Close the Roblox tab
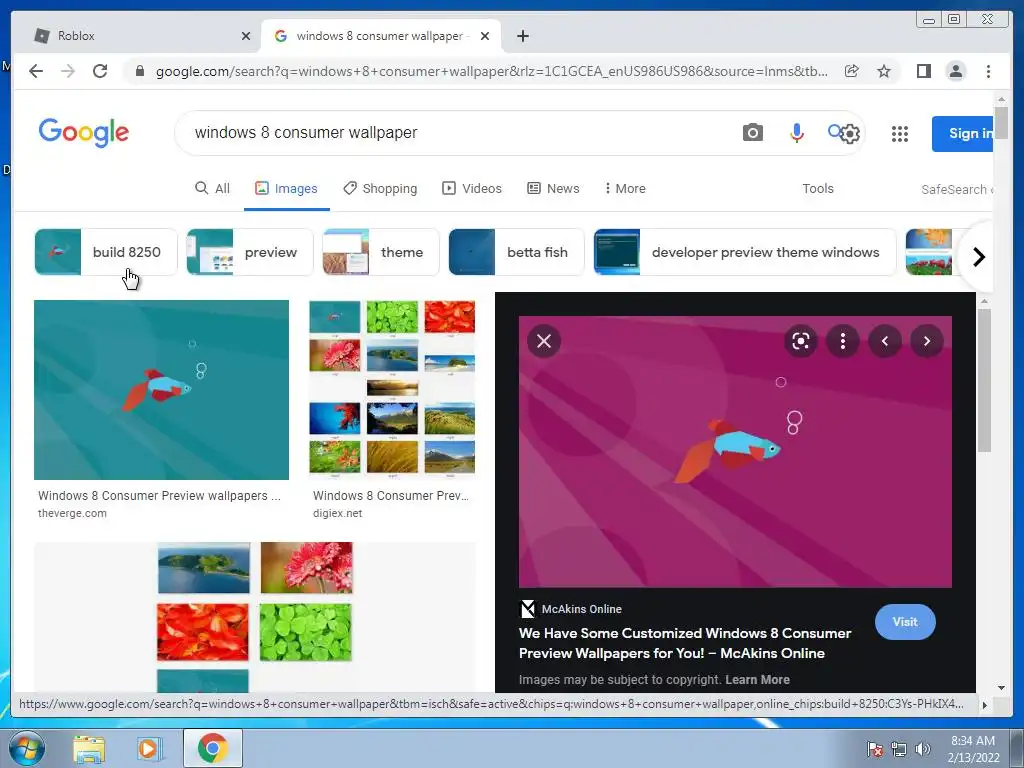Image resolution: width=1024 pixels, height=768 pixels. pyautogui.click(x=246, y=36)
